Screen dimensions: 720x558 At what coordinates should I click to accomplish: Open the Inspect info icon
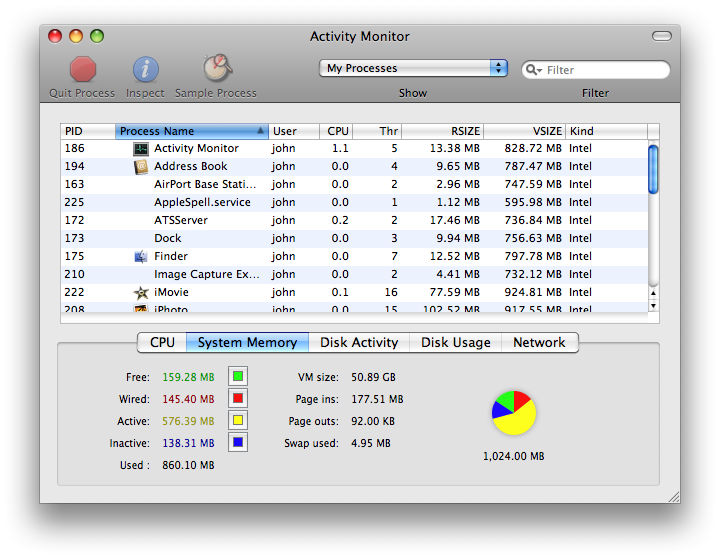click(146, 69)
